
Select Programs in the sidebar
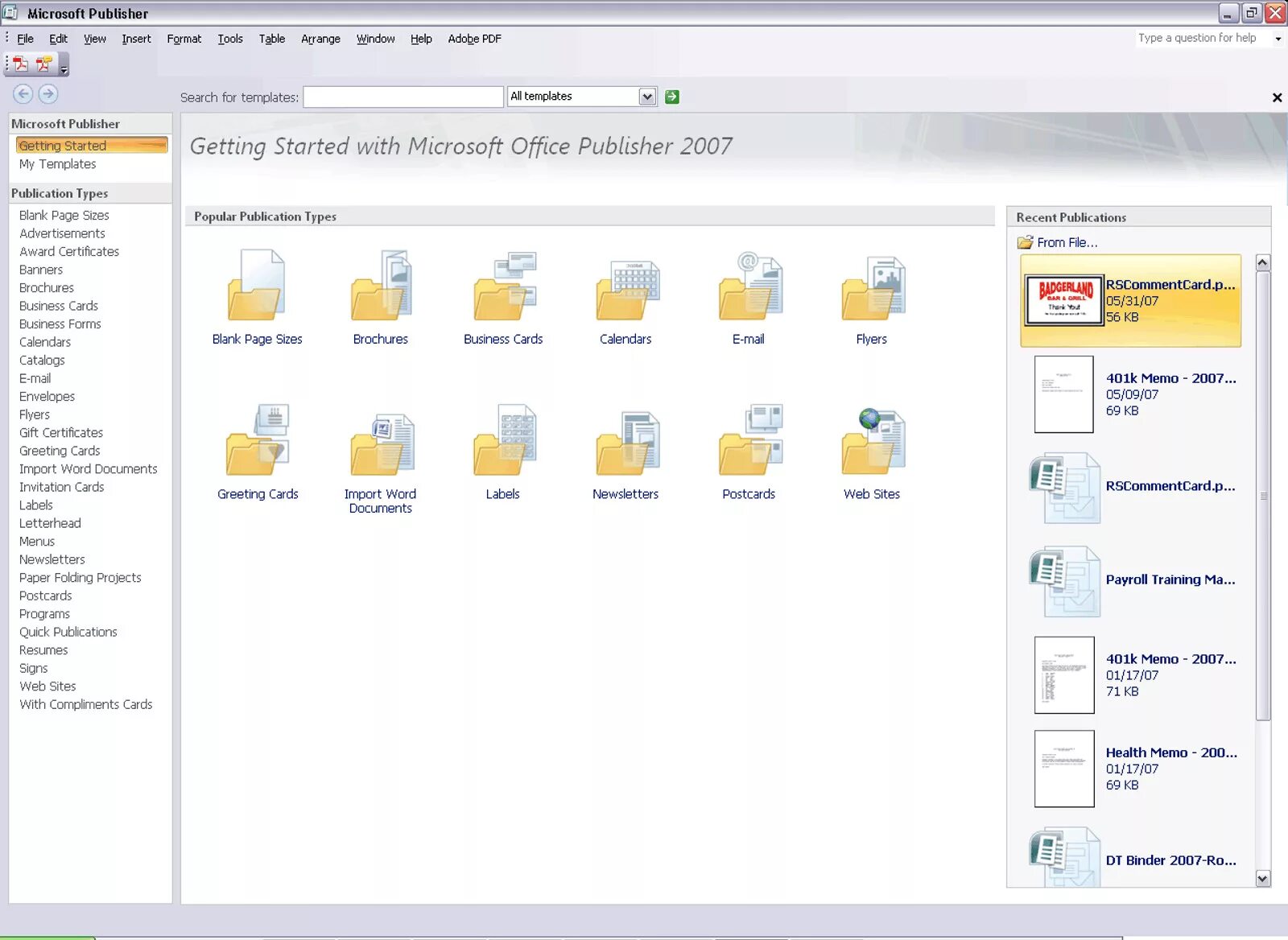[44, 614]
